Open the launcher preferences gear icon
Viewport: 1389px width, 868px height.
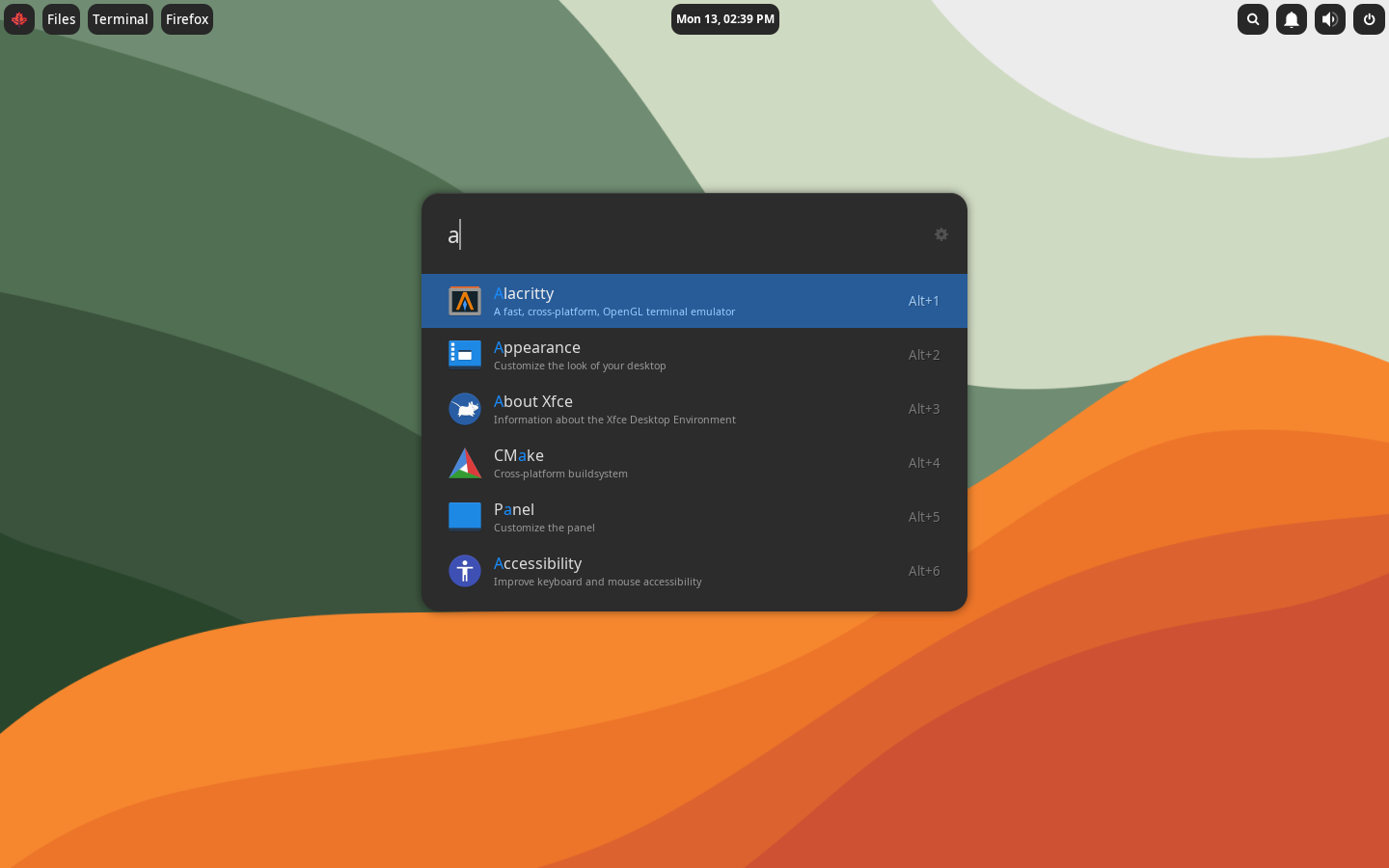pos(941,234)
